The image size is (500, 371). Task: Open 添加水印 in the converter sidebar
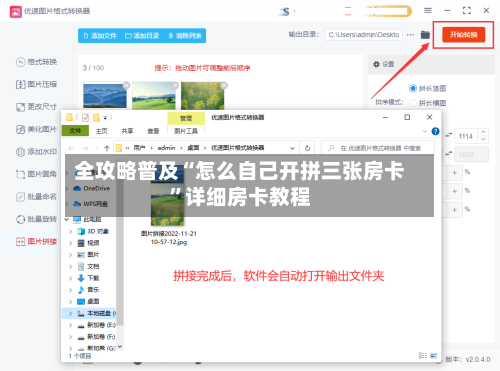click(x=37, y=152)
